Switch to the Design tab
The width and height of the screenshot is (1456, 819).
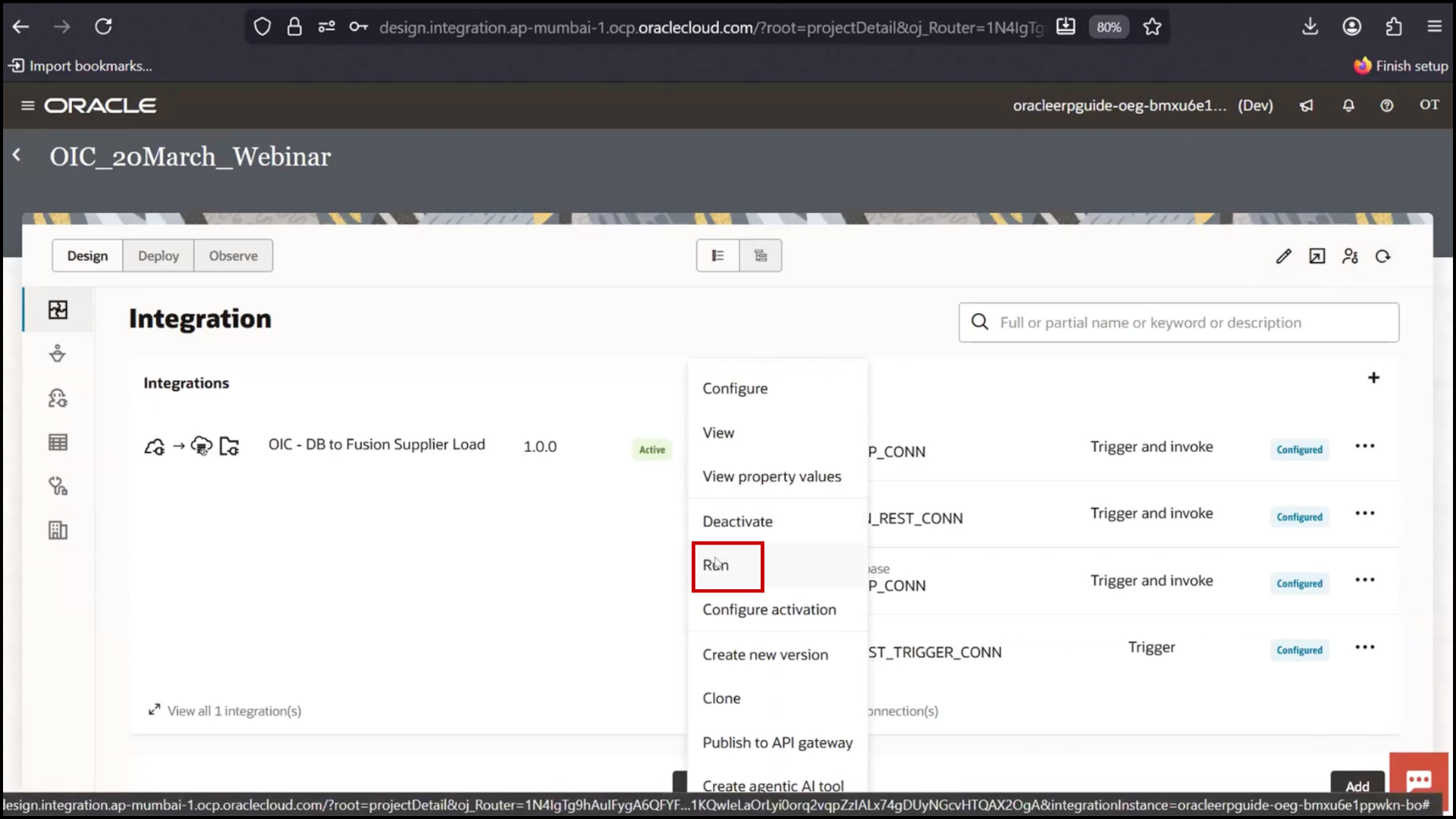coord(87,256)
